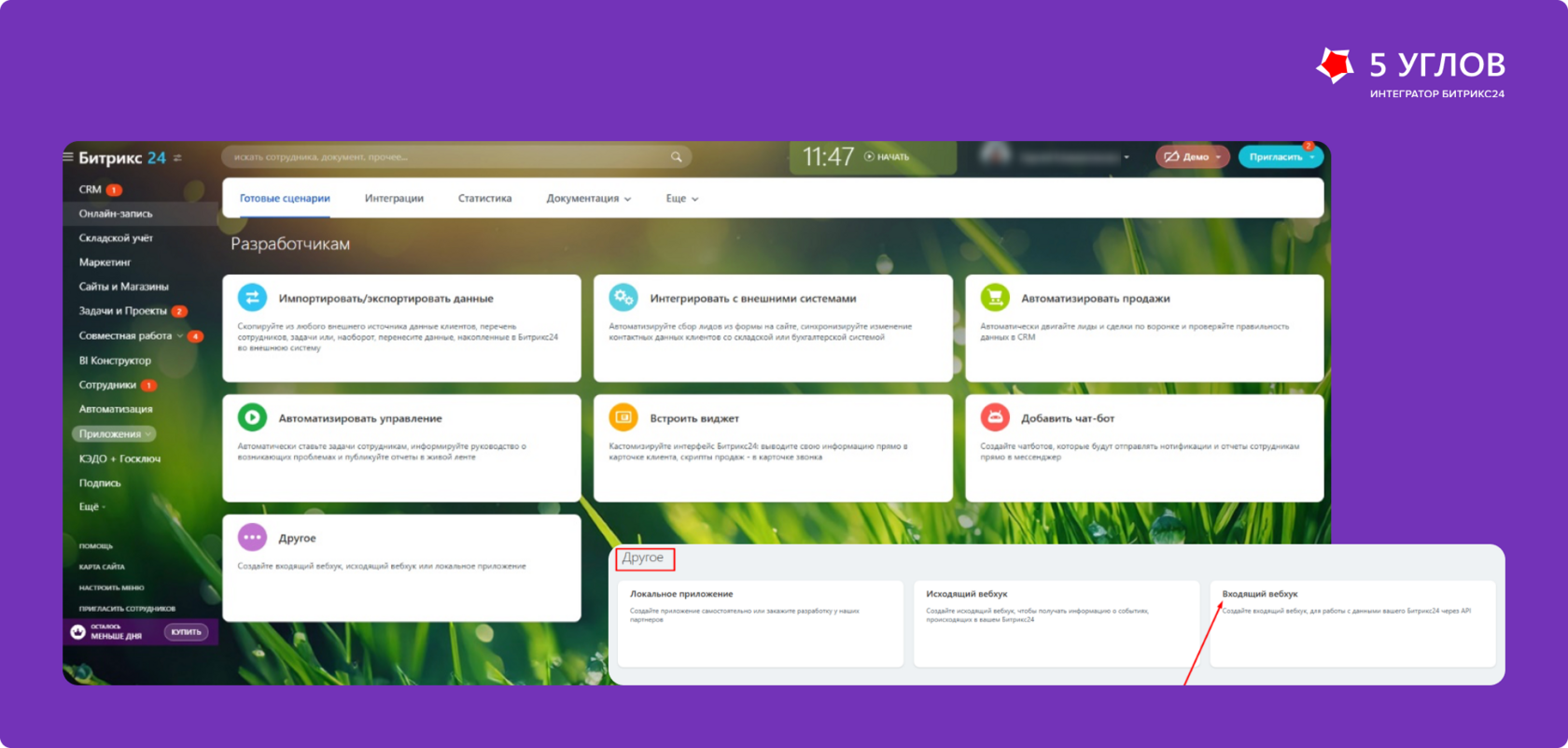Viewport: 1568px width, 748px height.
Task: Click ПРИГЛАСИТЬ СОТРУДНИКОВ link
Action: coord(127,609)
